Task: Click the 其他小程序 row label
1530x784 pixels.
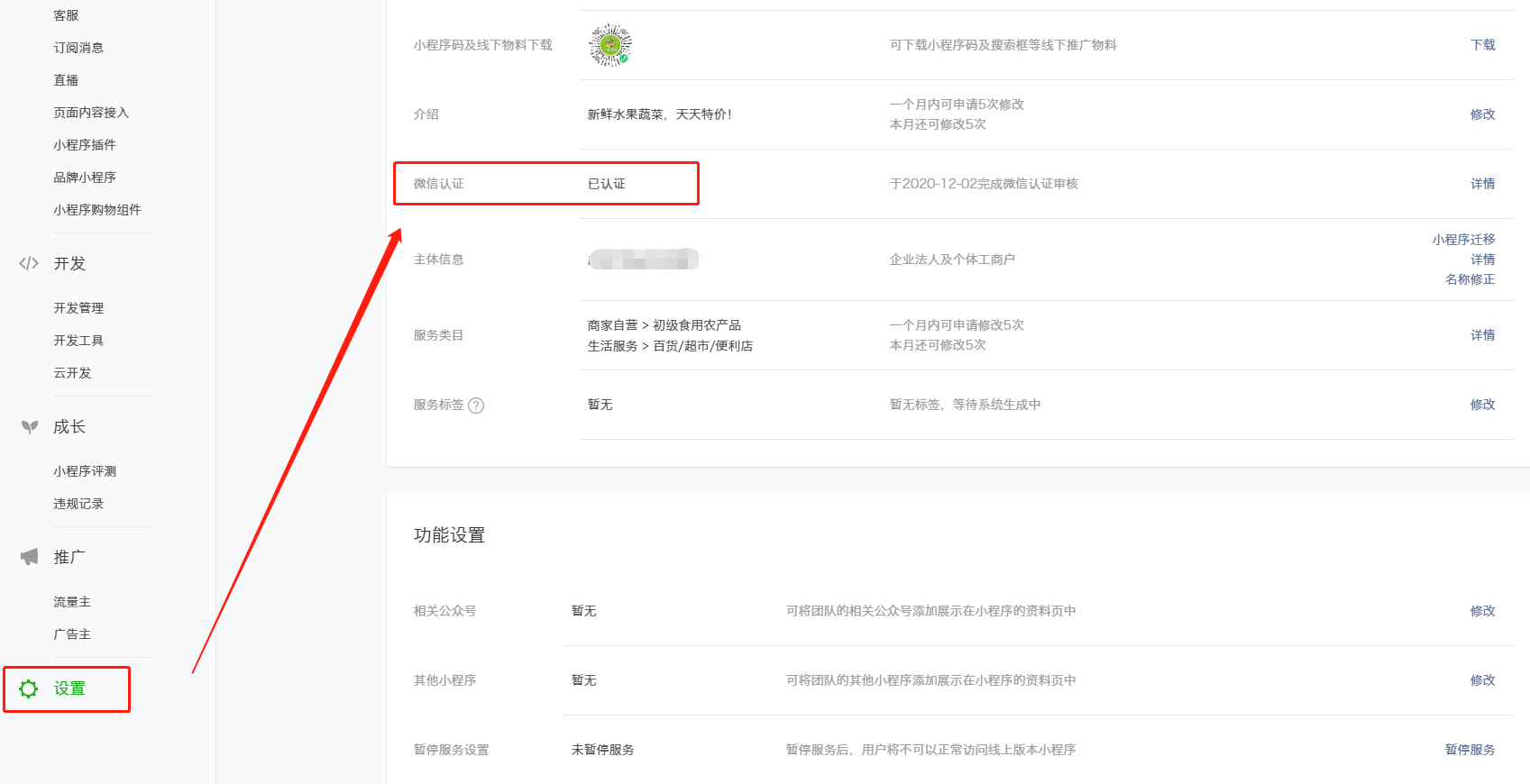Action: [x=445, y=680]
